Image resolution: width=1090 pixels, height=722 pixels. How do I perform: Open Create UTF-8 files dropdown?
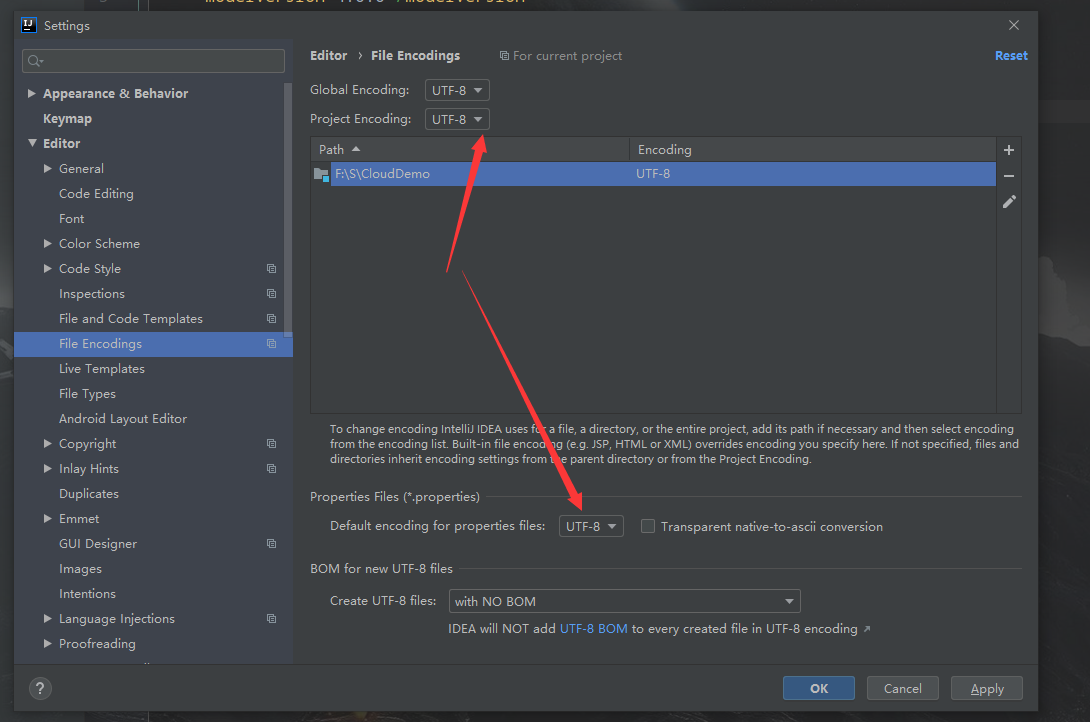(624, 601)
